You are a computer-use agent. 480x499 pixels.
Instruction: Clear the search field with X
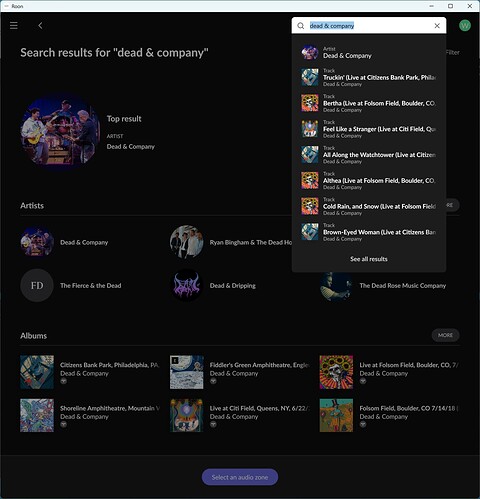tap(437, 26)
